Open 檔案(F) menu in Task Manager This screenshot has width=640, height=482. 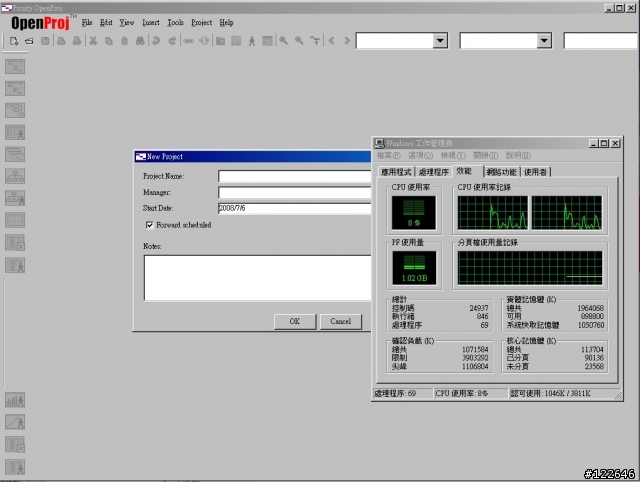(389, 155)
